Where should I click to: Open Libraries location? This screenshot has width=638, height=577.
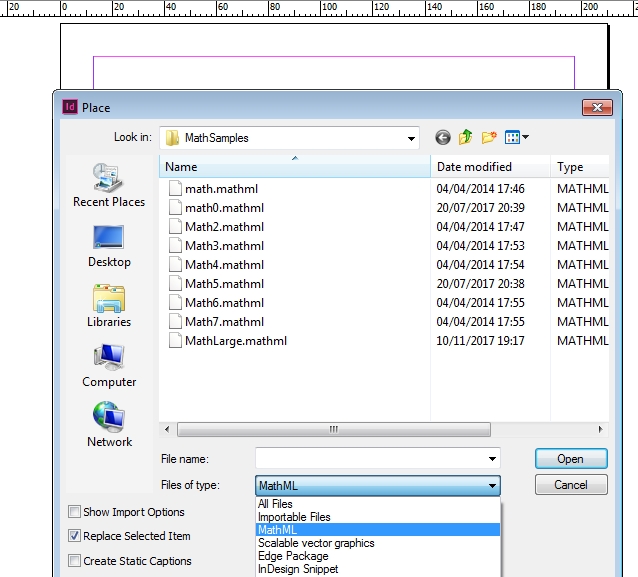pos(109,306)
